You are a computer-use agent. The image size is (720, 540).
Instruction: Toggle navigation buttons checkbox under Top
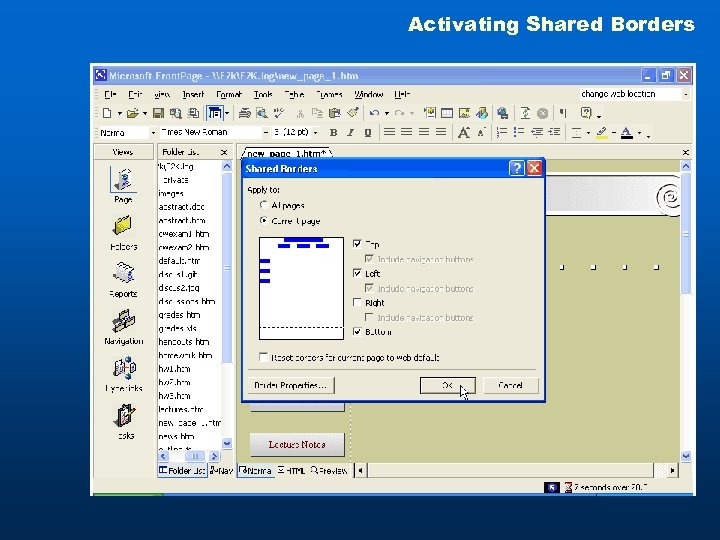click(369, 259)
